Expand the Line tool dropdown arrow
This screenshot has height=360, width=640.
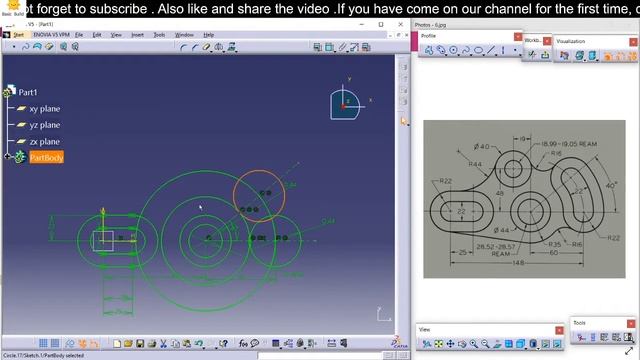point(497,55)
